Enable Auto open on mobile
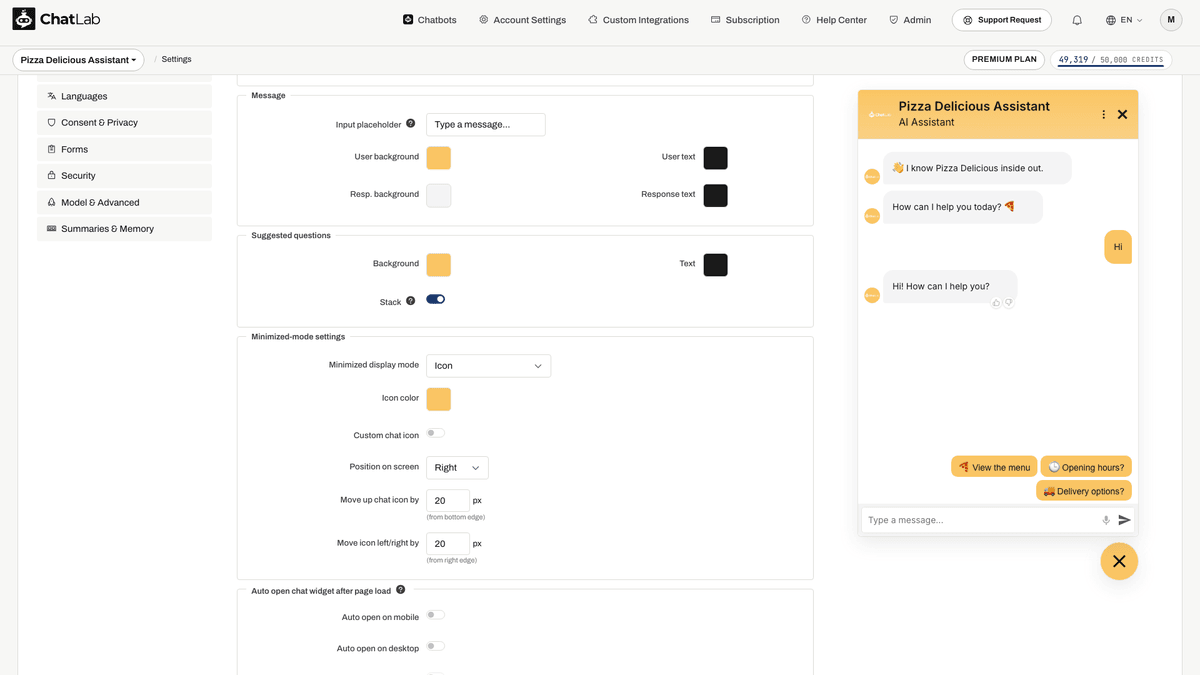This screenshot has height=675, width=1200. click(436, 615)
